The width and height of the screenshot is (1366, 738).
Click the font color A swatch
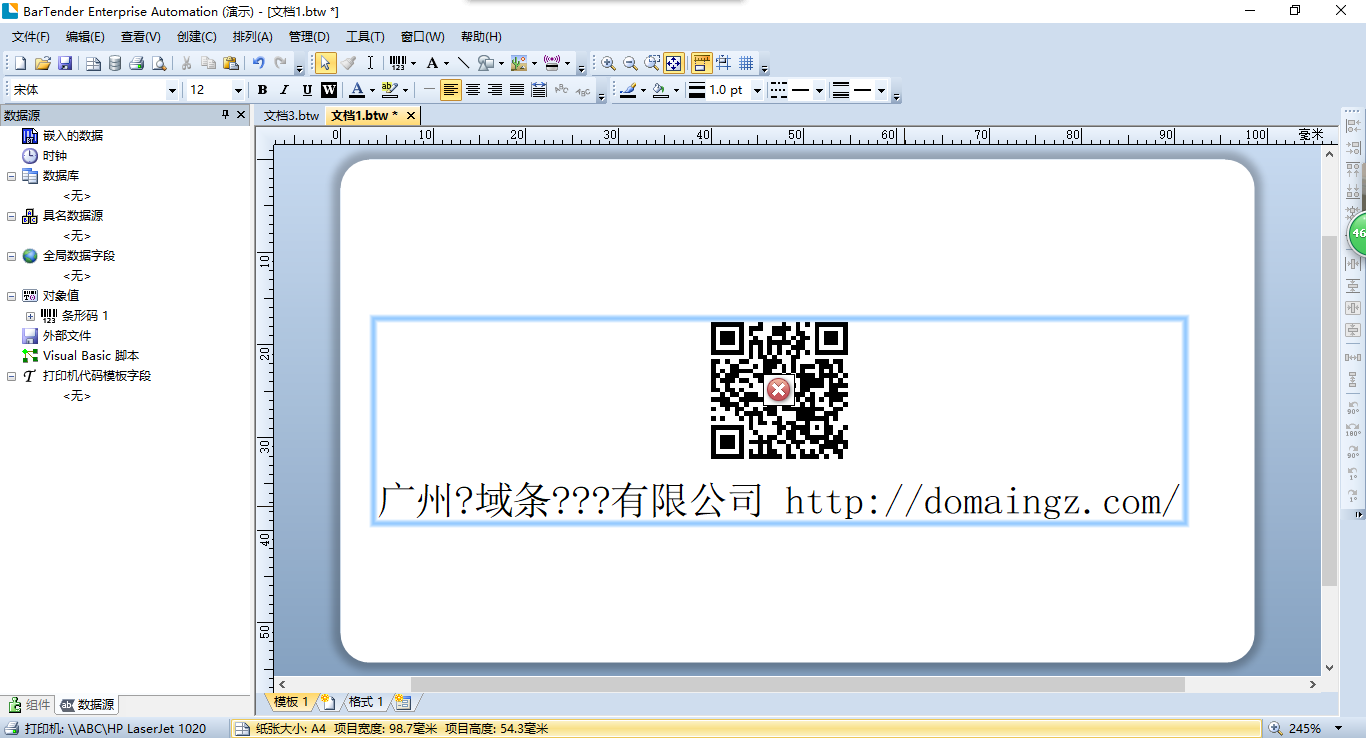coord(356,90)
